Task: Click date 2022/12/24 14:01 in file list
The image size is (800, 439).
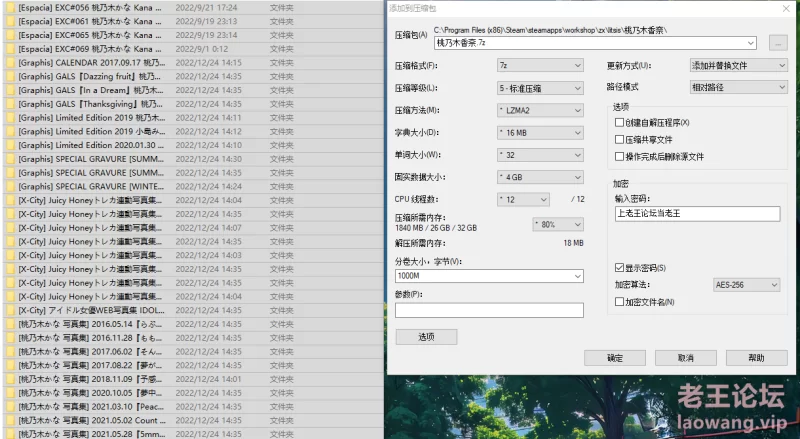Action: click(x=209, y=379)
